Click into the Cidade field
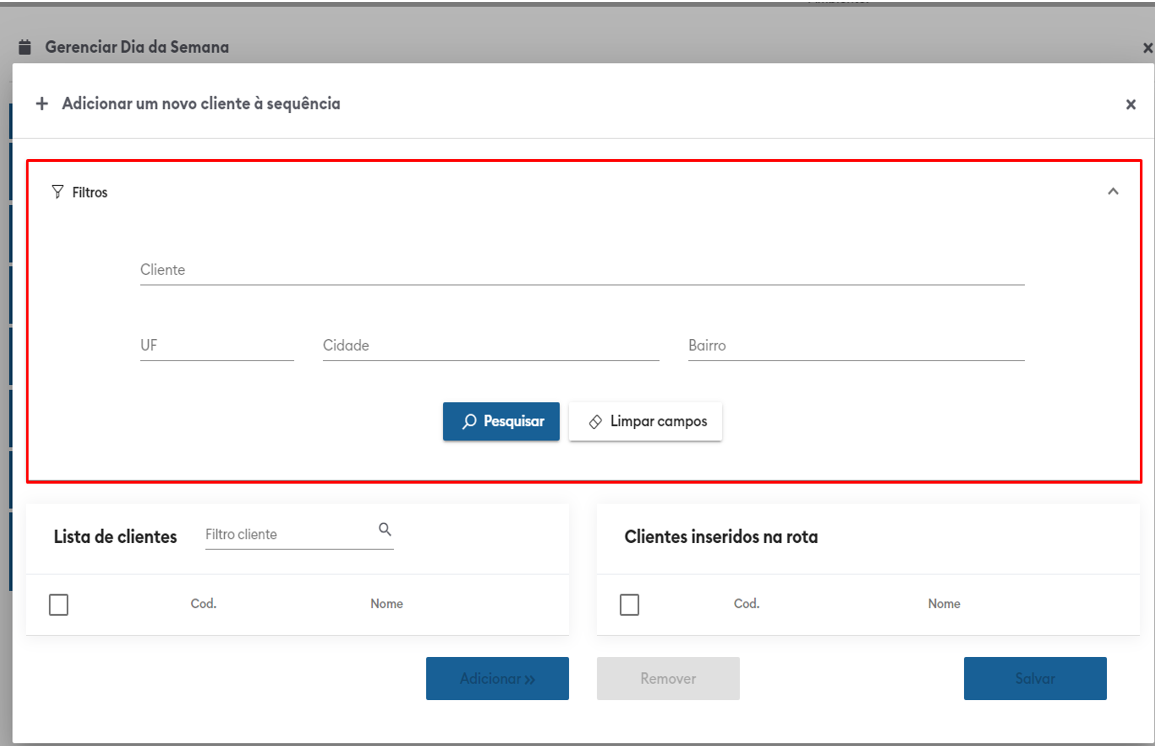This screenshot has height=746, width=1155. pos(490,346)
